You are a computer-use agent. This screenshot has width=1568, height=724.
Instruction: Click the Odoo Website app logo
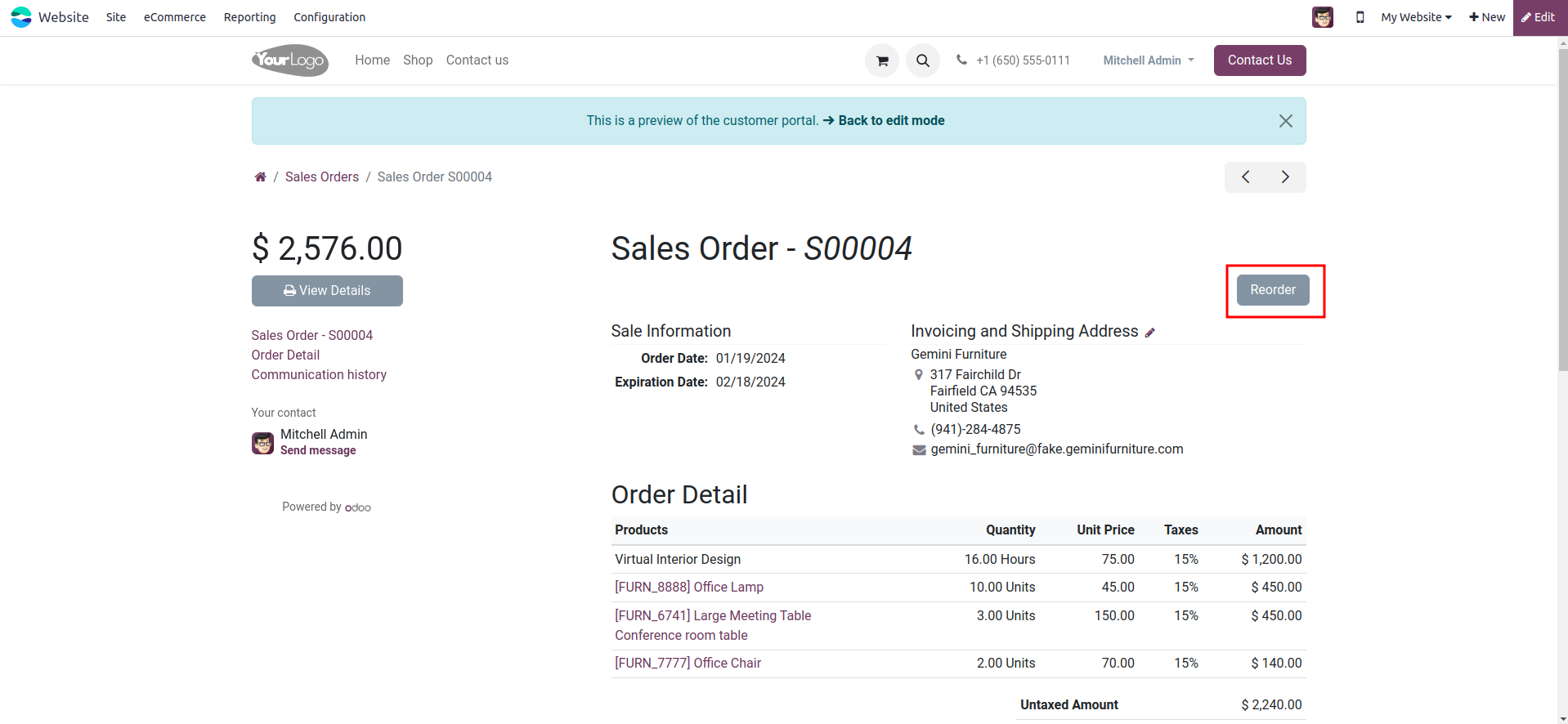click(x=21, y=17)
